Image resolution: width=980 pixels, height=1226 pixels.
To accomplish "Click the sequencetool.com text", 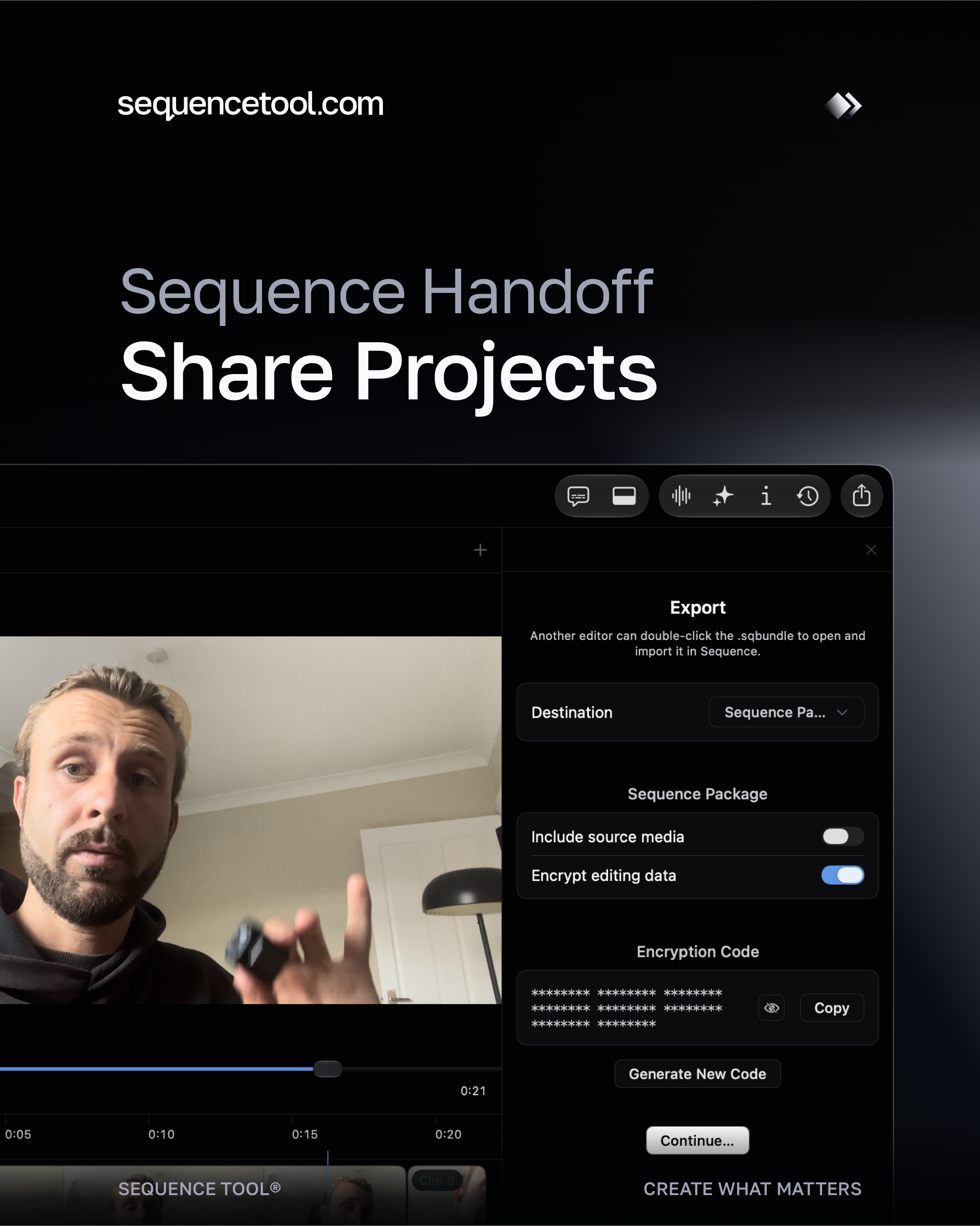I will [251, 105].
